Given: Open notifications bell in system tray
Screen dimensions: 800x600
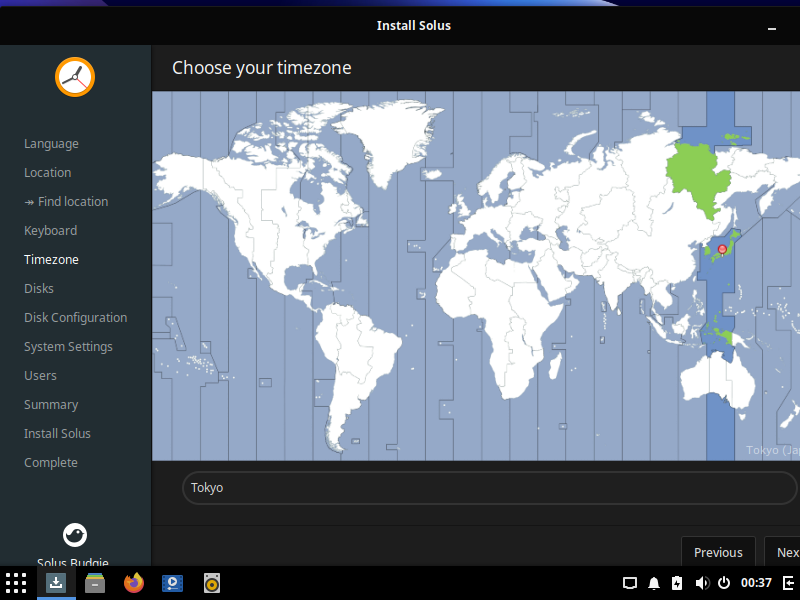Looking at the screenshot, I should [x=654, y=583].
